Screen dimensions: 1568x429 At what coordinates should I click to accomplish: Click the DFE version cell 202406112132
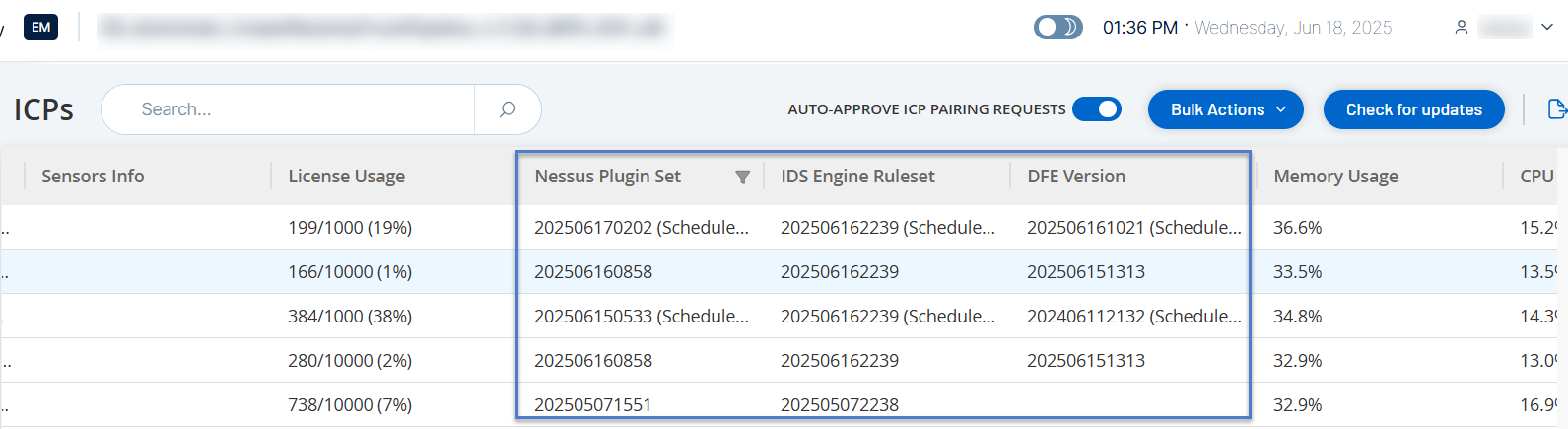pos(1133,317)
